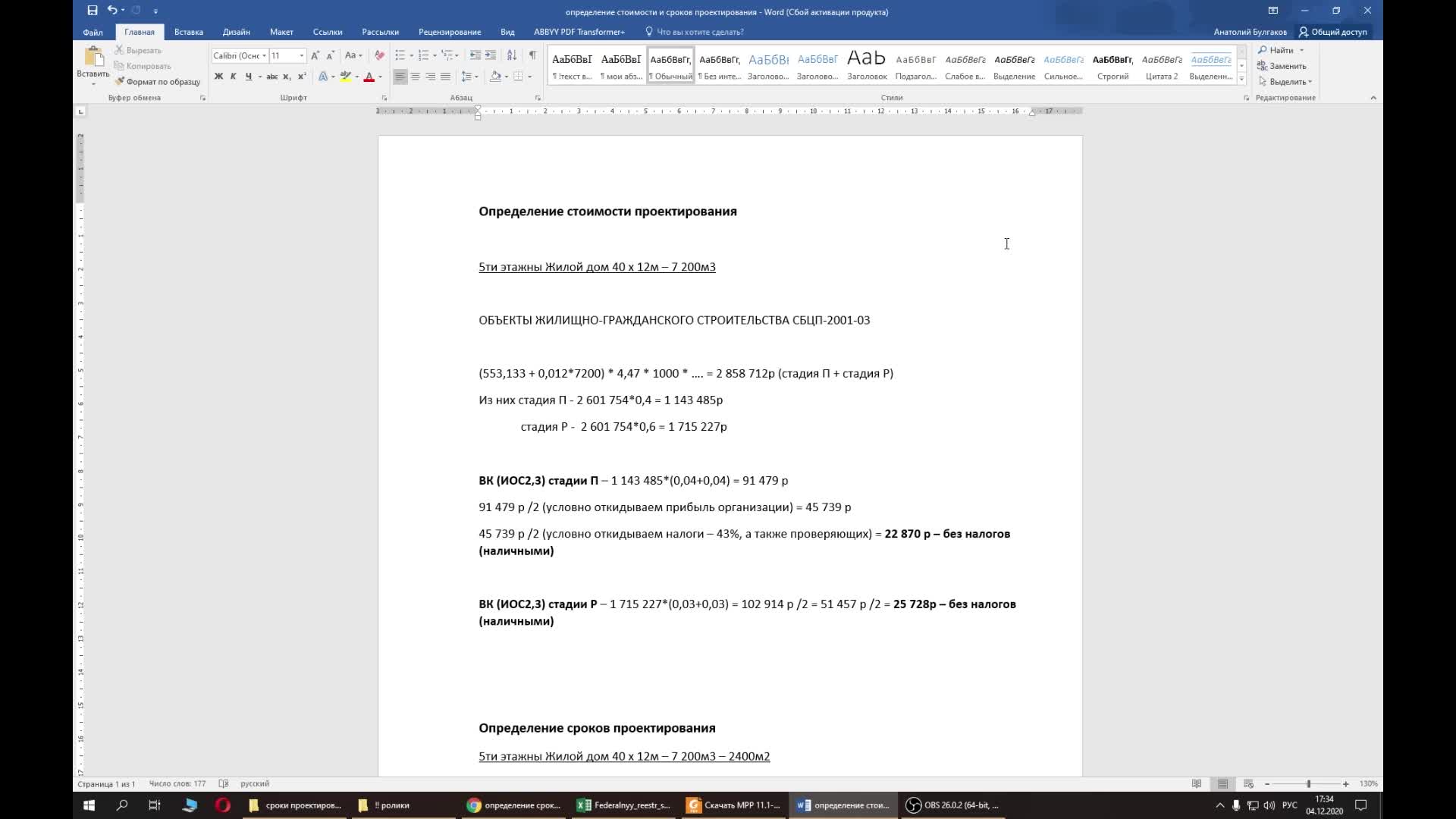
Task: Click the sort А-Я icon
Action: point(512,55)
